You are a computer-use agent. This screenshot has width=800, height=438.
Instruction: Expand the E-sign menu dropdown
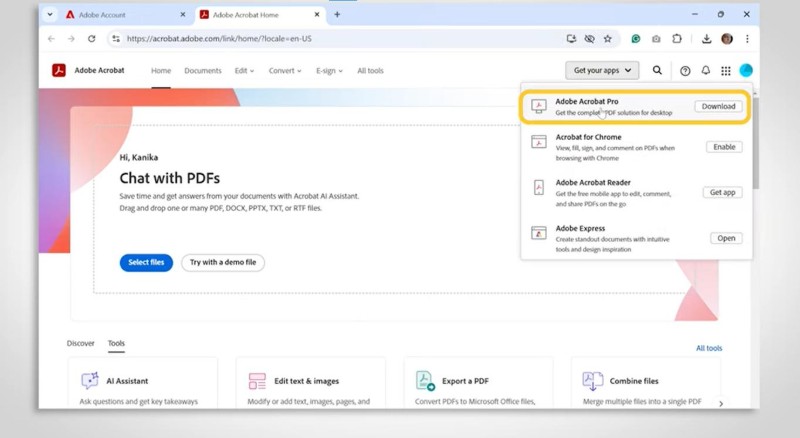click(329, 71)
